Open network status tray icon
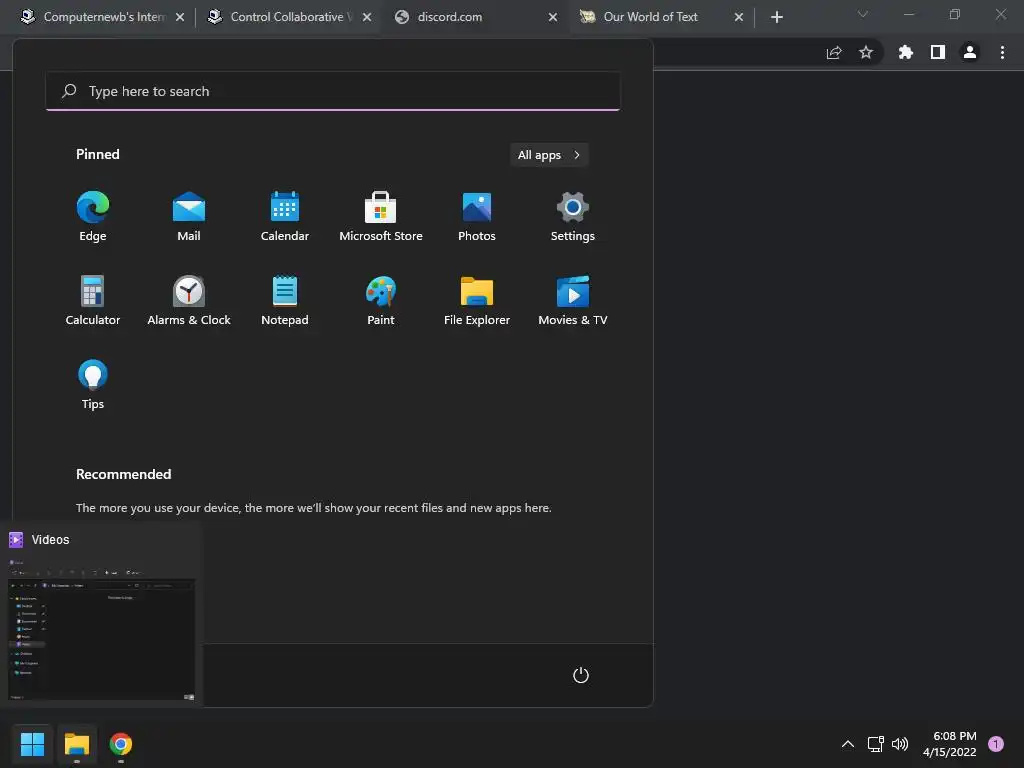Screen dimensions: 1024x768 pyautogui.click(x=875, y=744)
